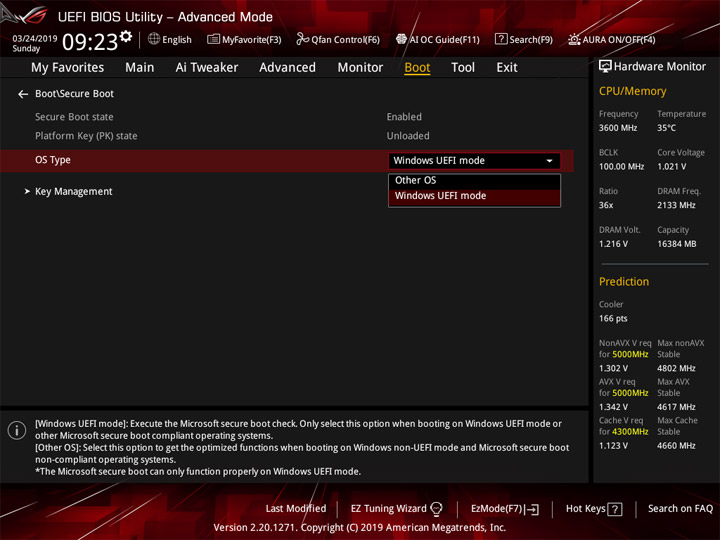The image size is (720, 540).
Task: Click the 3600 MHz frequency value
Action: point(618,128)
